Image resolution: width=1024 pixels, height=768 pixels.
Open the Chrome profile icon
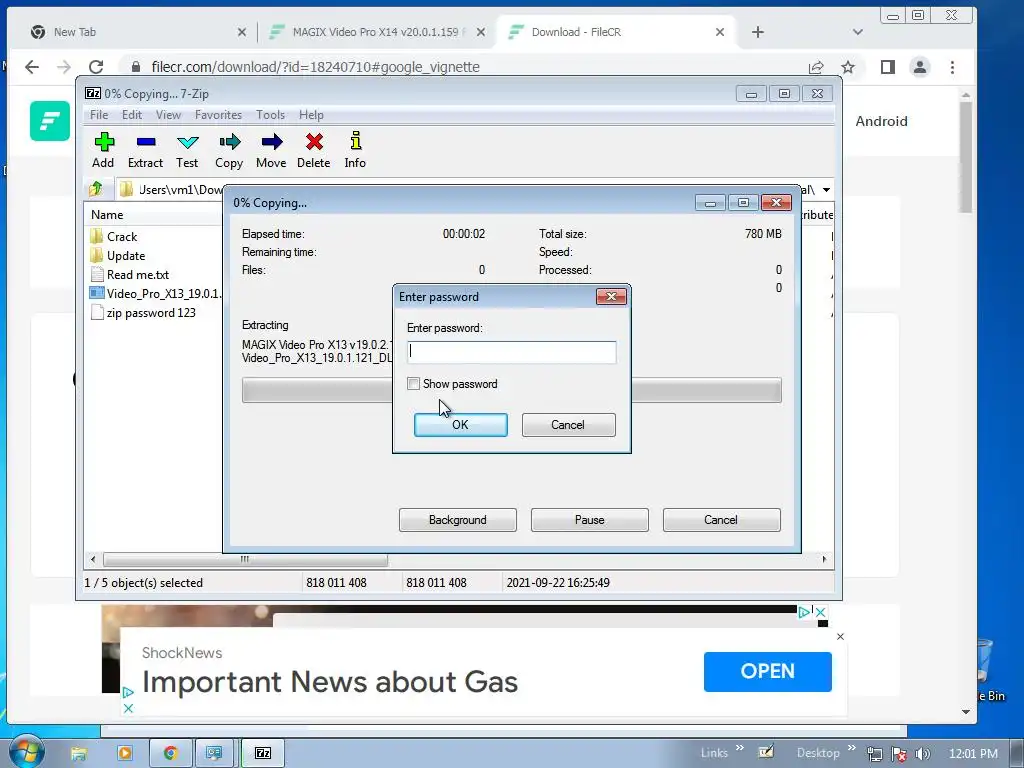[920, 67]
